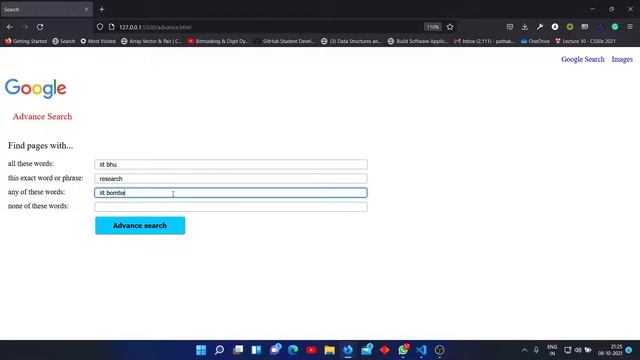Viewport: 640px width, 360px height.
Task: Open OBS Studio from taskbar
Action: click(x=440, y=350)
